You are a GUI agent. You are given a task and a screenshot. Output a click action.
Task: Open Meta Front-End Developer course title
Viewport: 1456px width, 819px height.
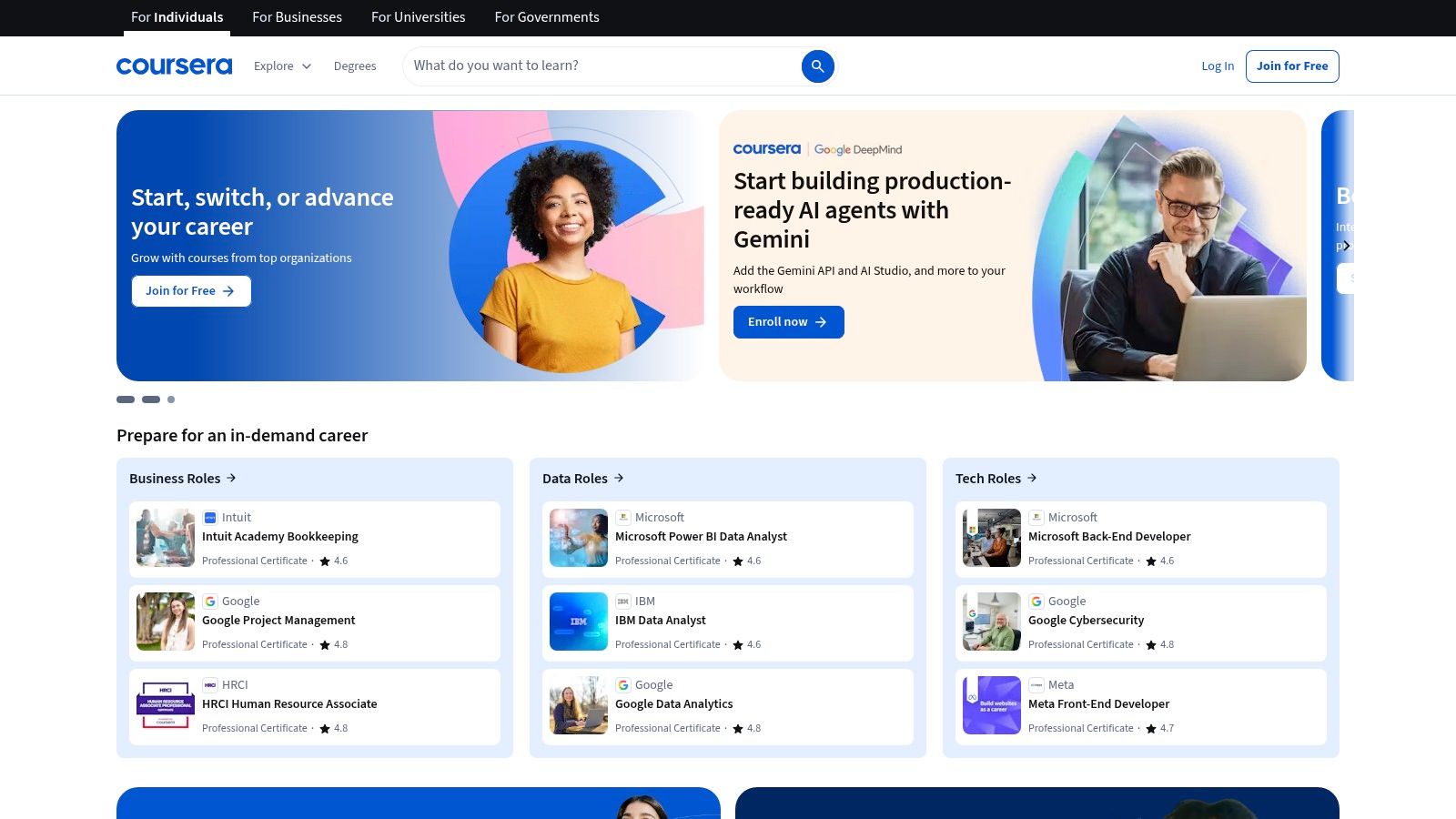(x=1098, y=703)
